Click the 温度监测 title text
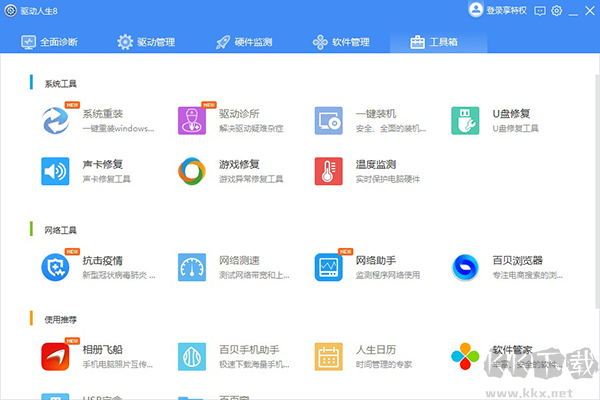The height and width of the screenshot is (400, 600). point(376,164)
